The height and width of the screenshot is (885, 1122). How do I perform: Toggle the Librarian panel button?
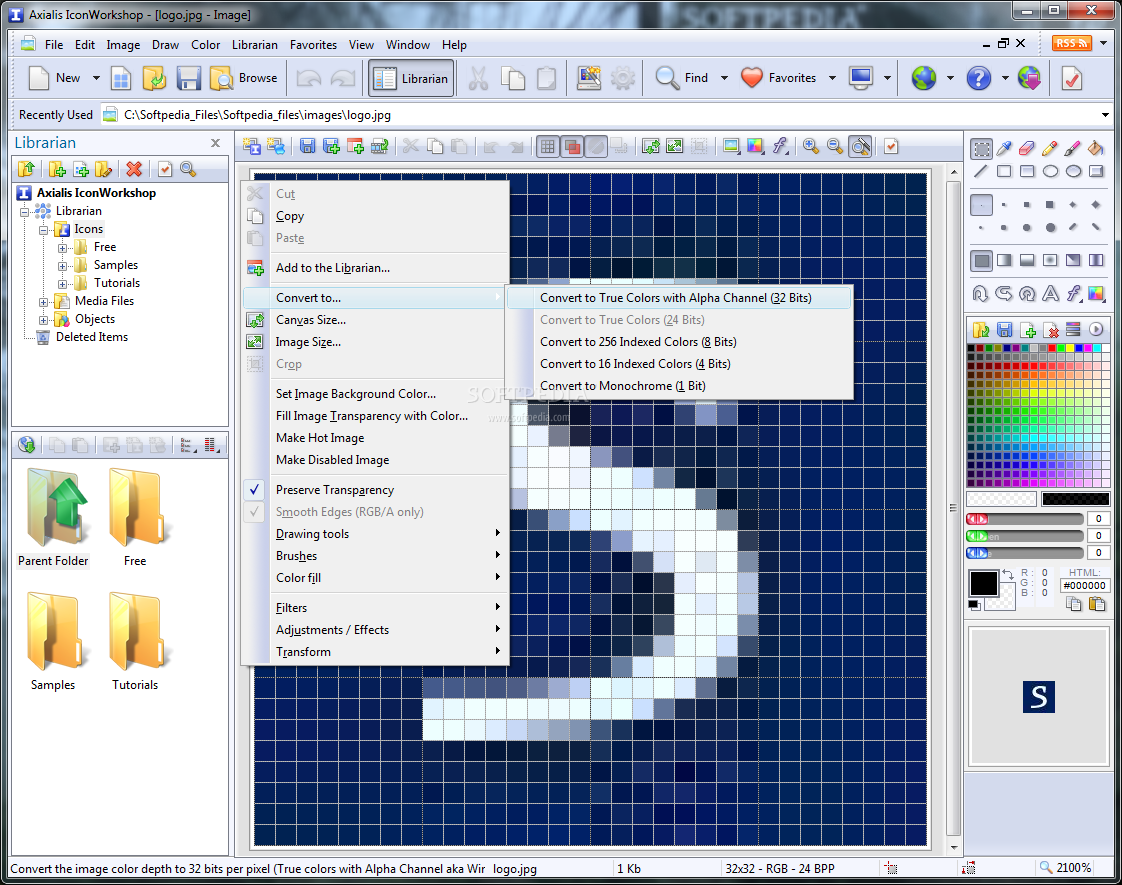tap(411, 78)
